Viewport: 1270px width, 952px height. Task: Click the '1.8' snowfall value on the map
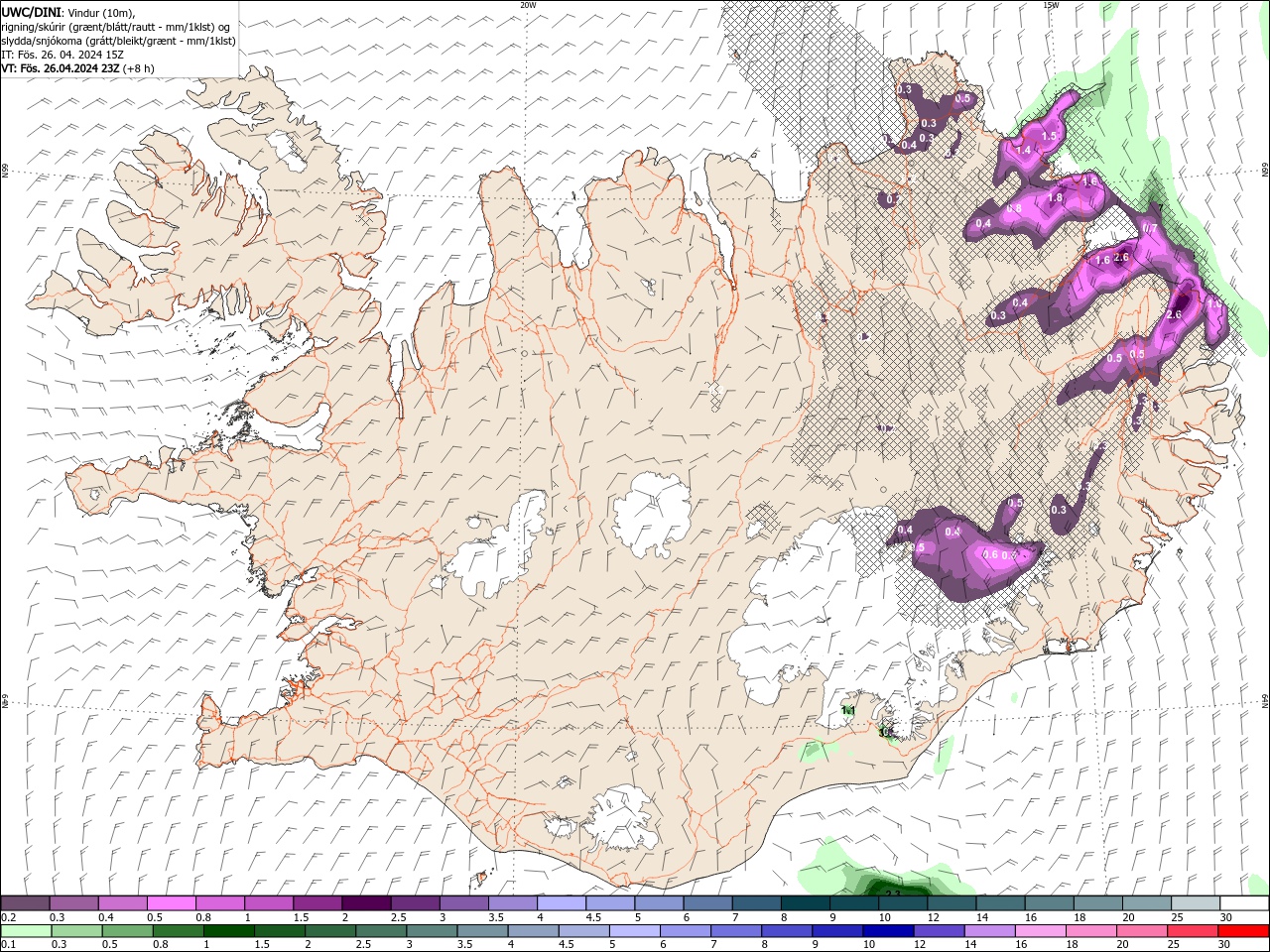(x=1056, y=198)
